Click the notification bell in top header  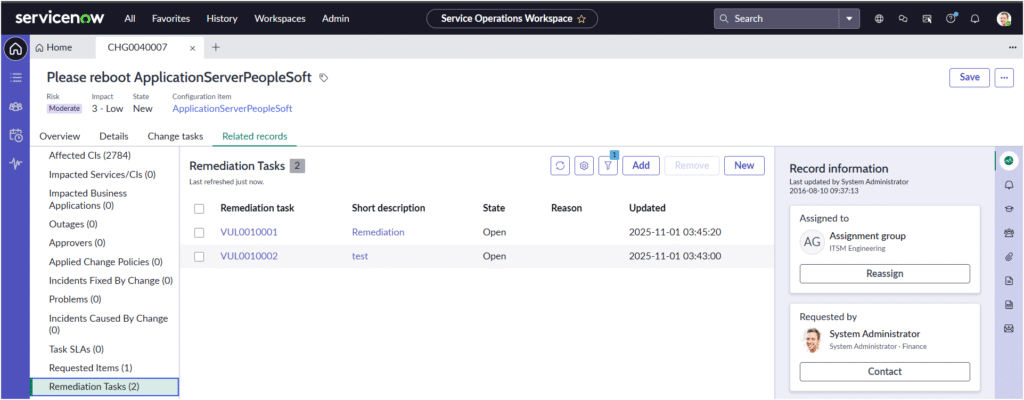tap(974, 18)
